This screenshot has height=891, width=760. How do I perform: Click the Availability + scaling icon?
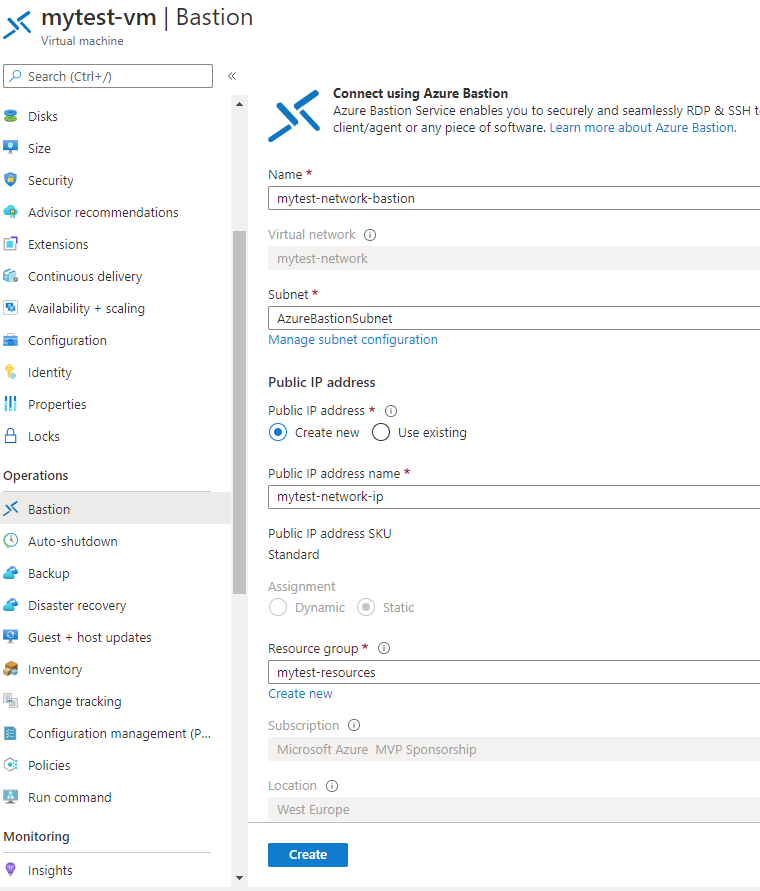point(10,308)
